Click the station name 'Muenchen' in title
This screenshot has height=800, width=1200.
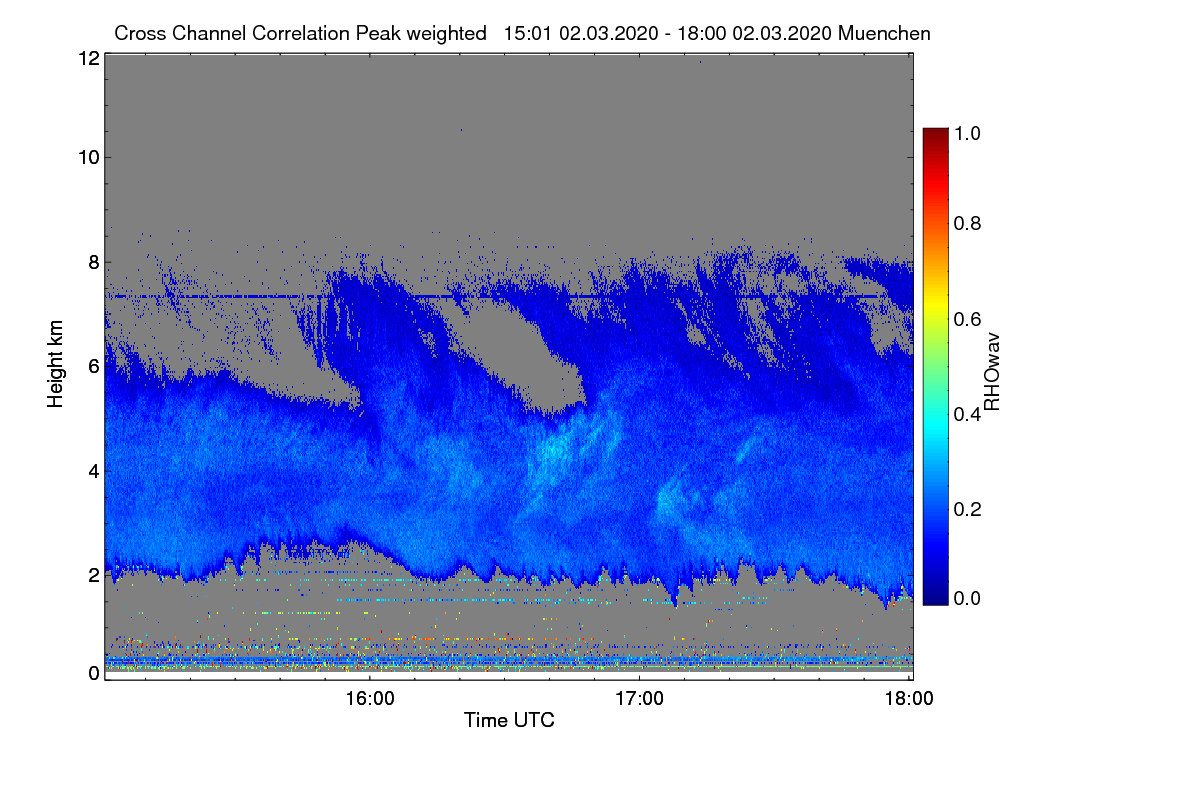click(x=885, y=33)
